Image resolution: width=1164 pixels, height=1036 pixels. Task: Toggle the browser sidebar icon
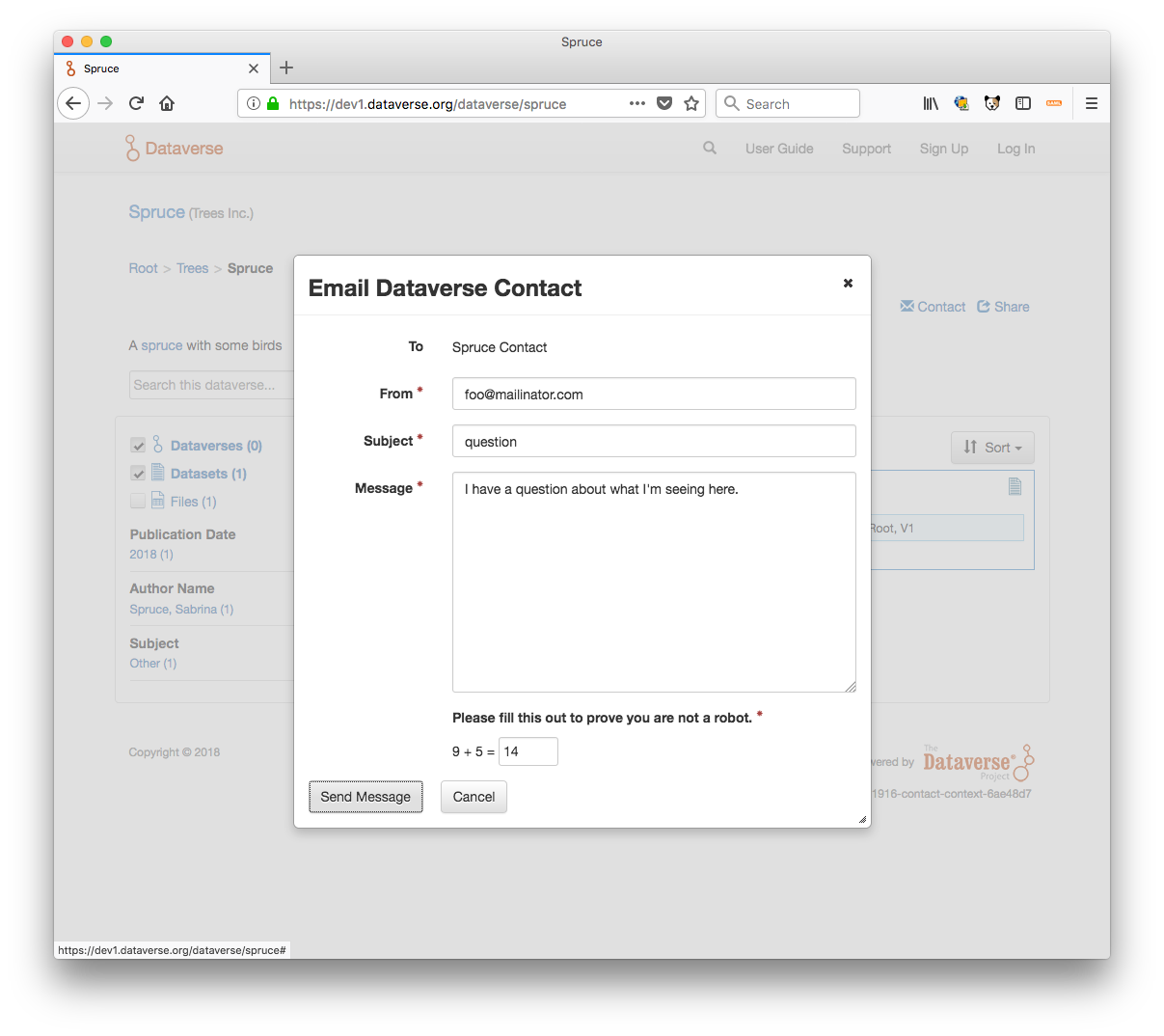1023,103
